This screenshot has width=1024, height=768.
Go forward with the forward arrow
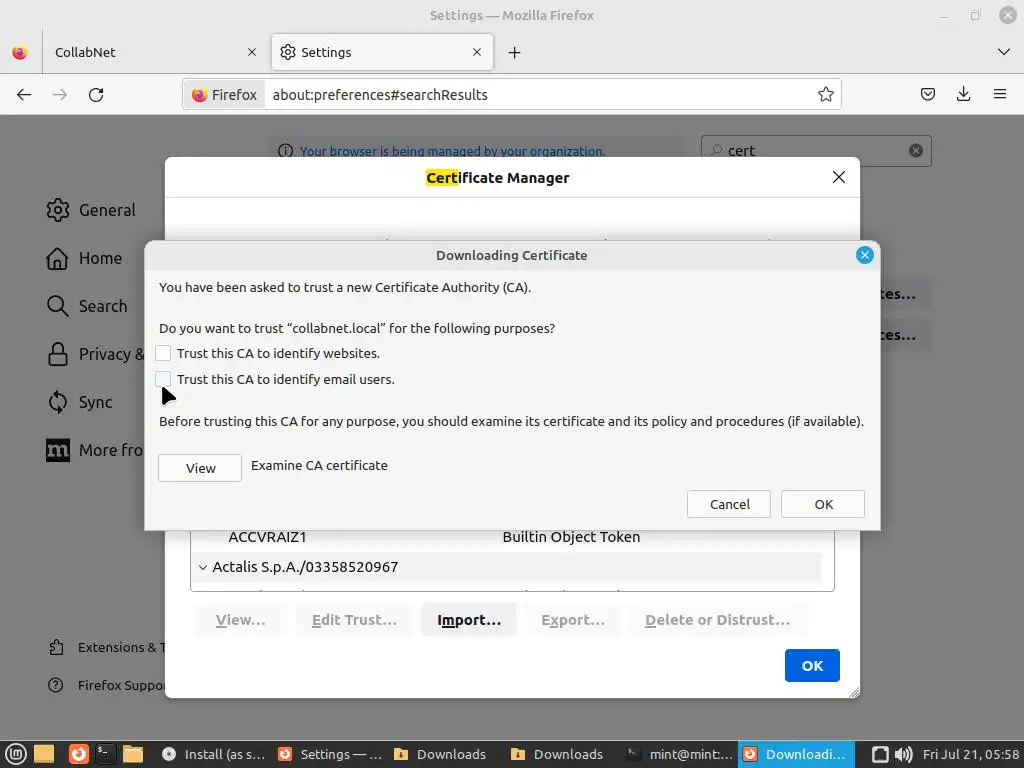tap(60, 95)
